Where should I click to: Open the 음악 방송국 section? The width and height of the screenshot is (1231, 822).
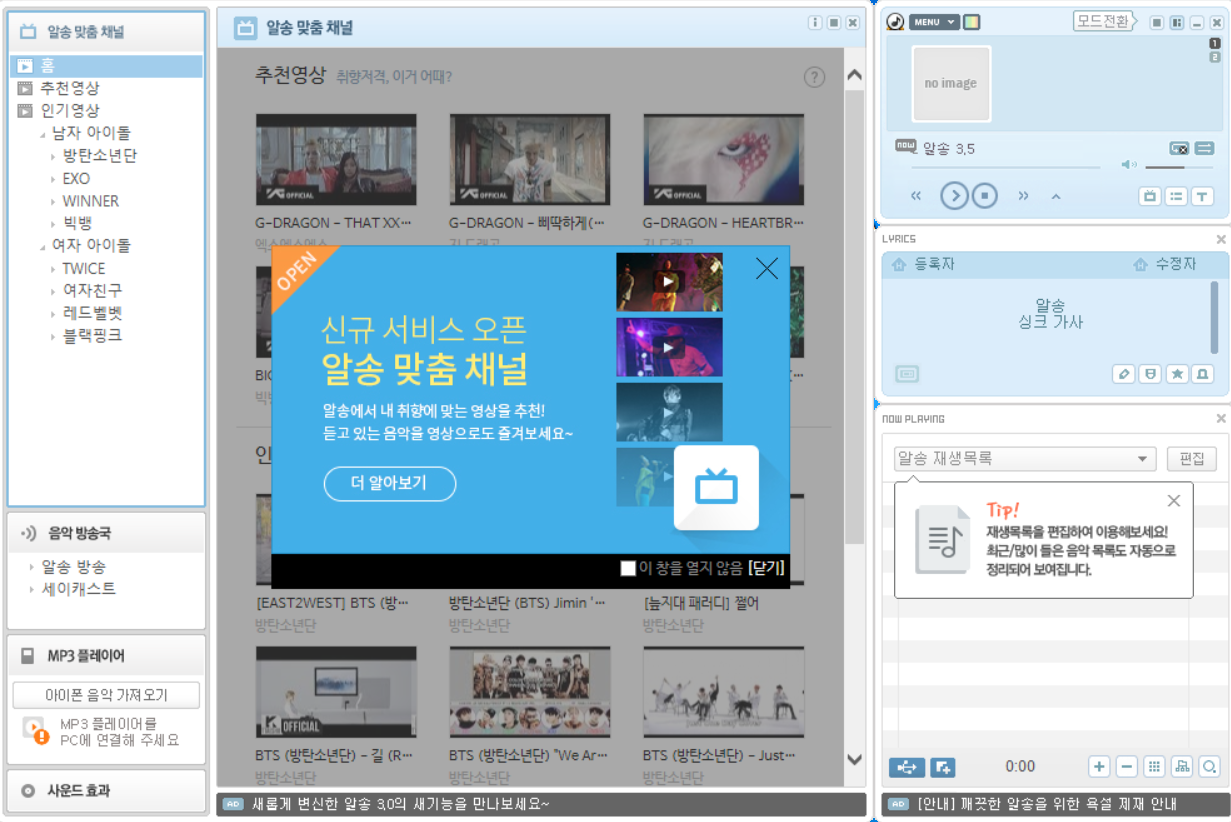point(107,533)
